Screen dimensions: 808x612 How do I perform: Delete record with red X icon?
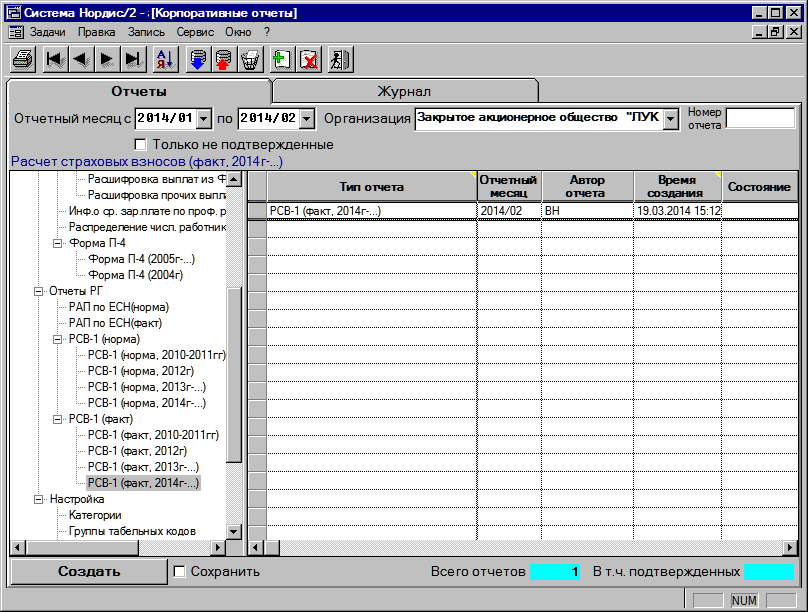tap(309, 59)
